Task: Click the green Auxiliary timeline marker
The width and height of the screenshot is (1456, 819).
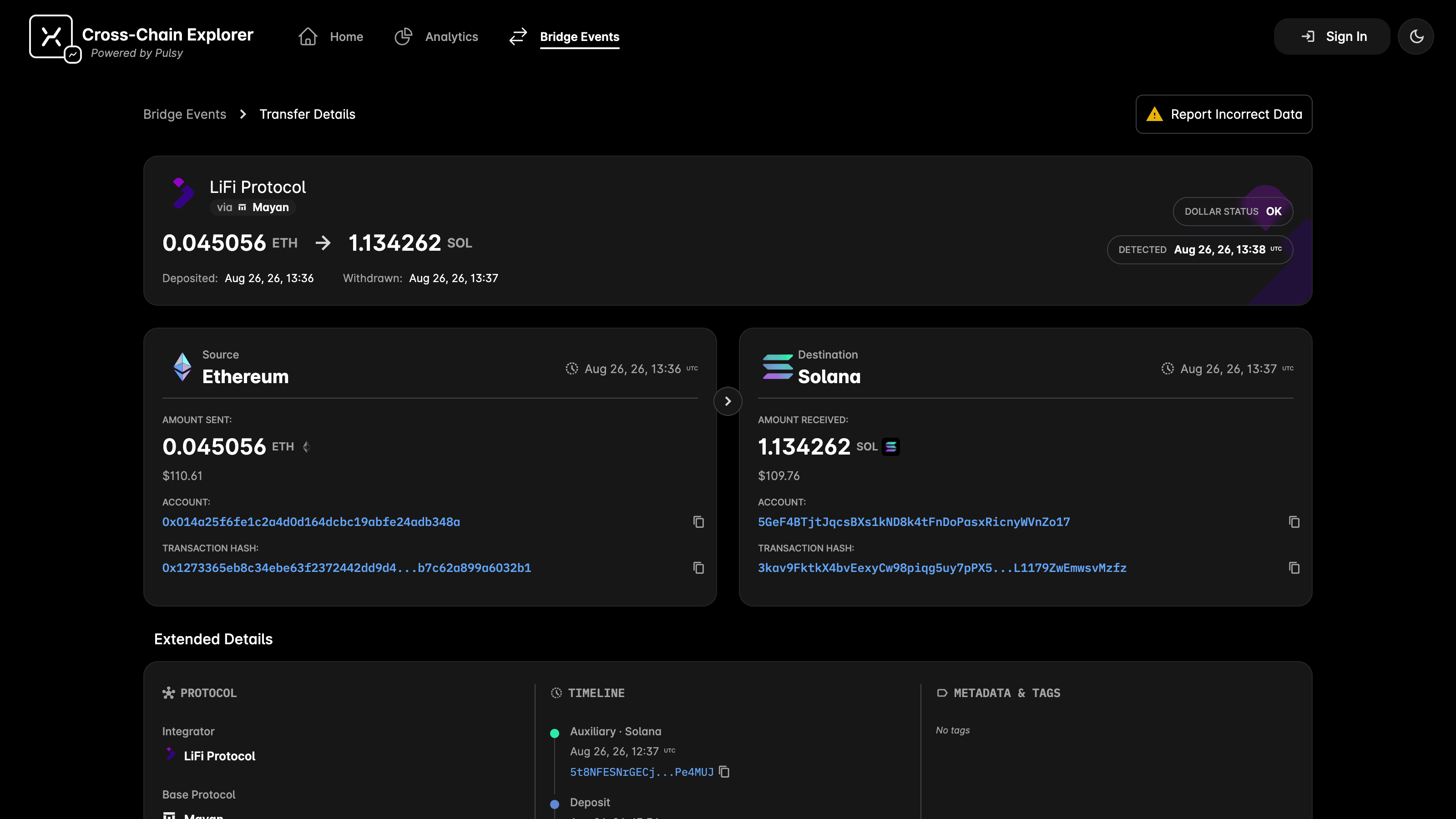Action: (555, 733)
